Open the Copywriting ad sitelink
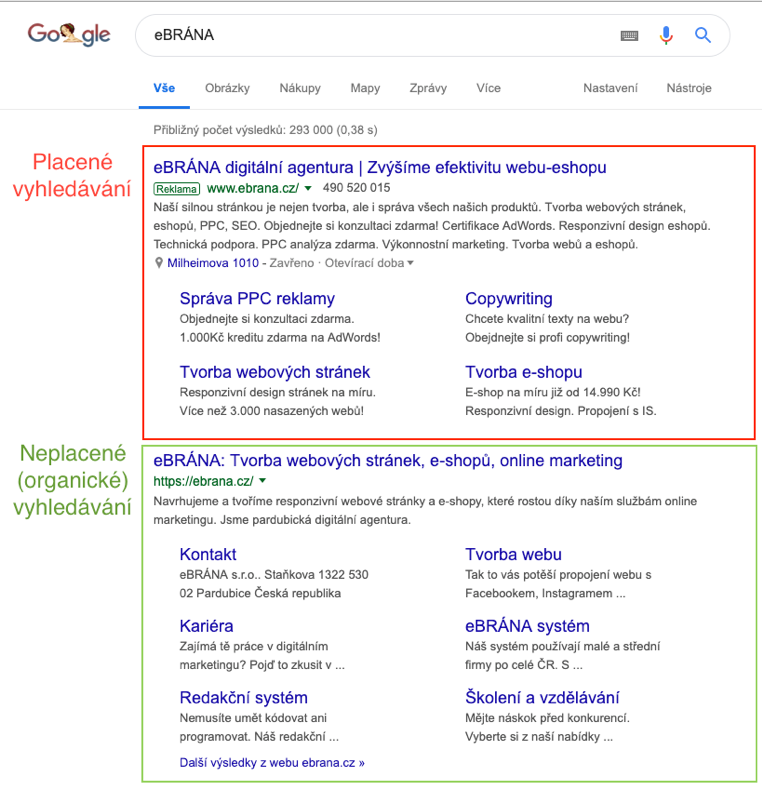Viewport: 762px width, 789px height. click(x=508, y=298)
